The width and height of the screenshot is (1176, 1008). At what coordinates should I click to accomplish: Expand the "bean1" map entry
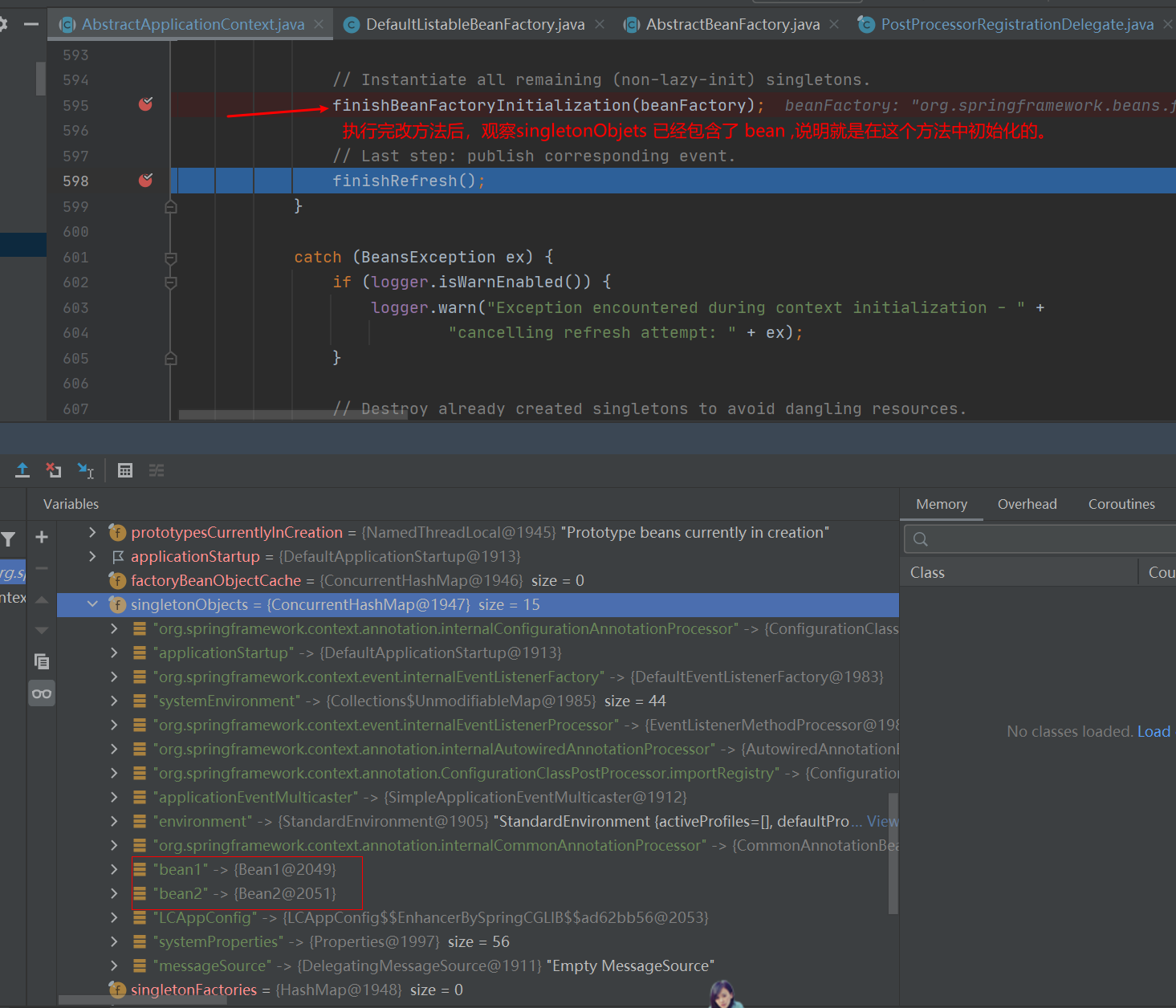pos(114,869)
